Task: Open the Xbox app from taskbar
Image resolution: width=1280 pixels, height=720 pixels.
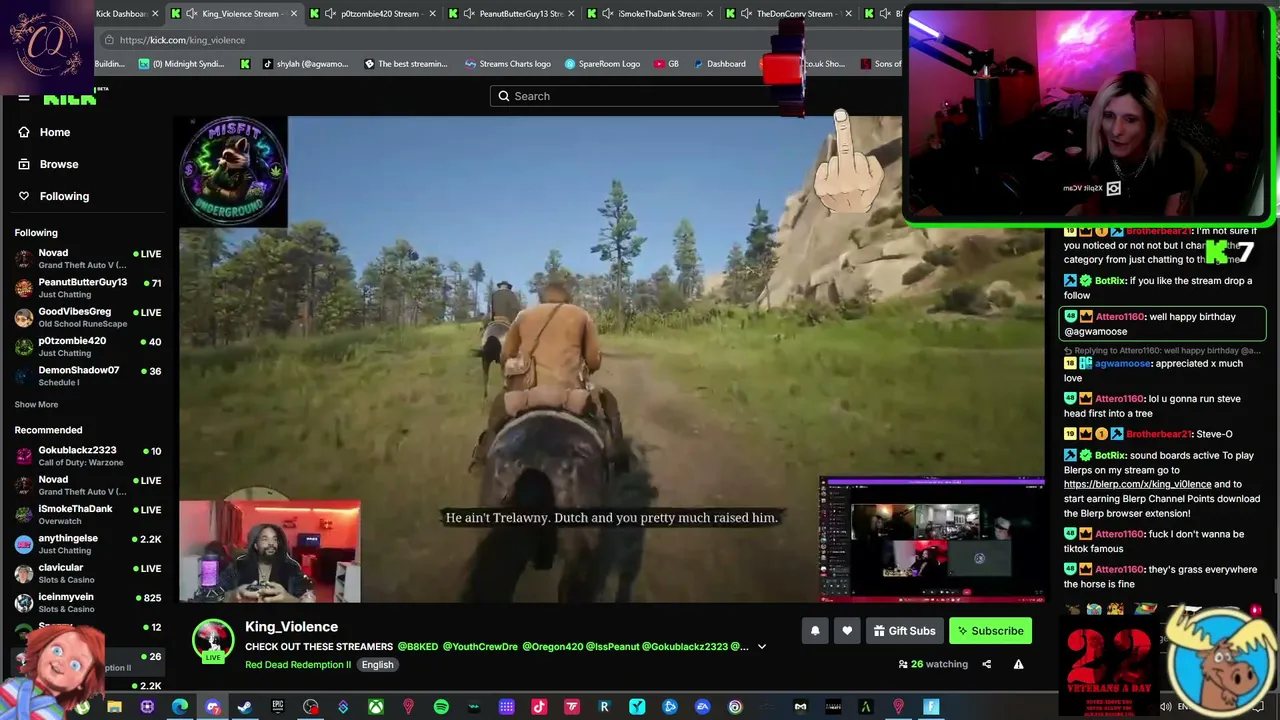Action: coord(375,708)
